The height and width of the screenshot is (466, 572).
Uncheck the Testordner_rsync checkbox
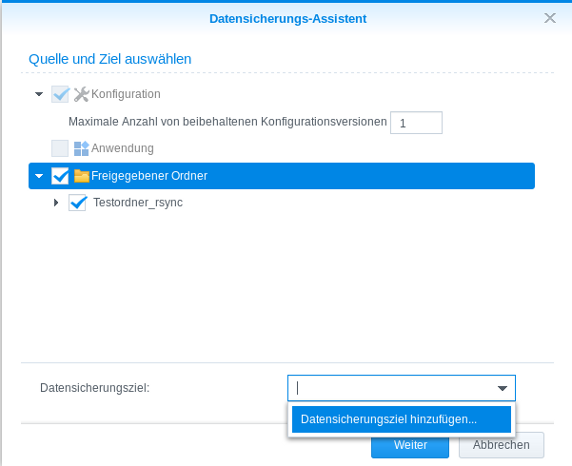pyautogui.click(x=77, y=203)
